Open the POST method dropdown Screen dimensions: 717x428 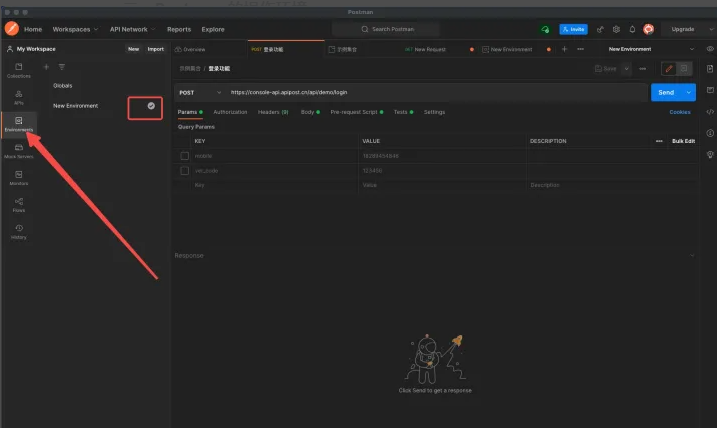tap(200, 92)
